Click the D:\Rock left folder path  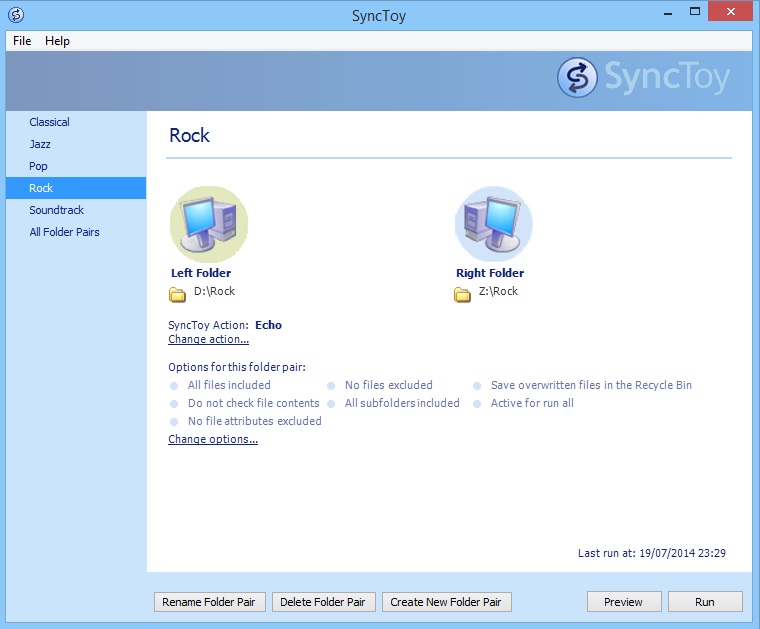tap(214, 291)
